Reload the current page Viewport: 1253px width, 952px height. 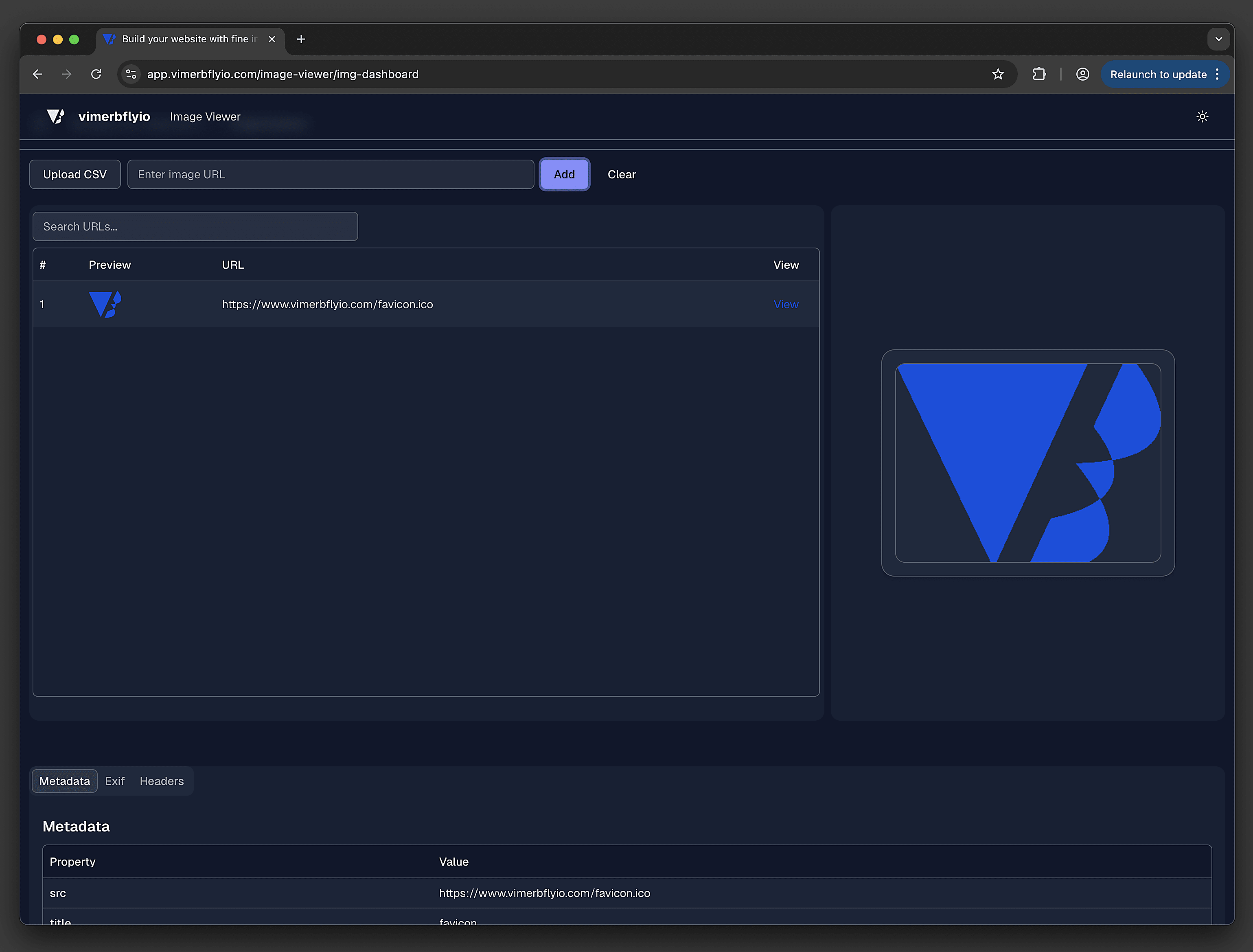[x=96, y=74]
